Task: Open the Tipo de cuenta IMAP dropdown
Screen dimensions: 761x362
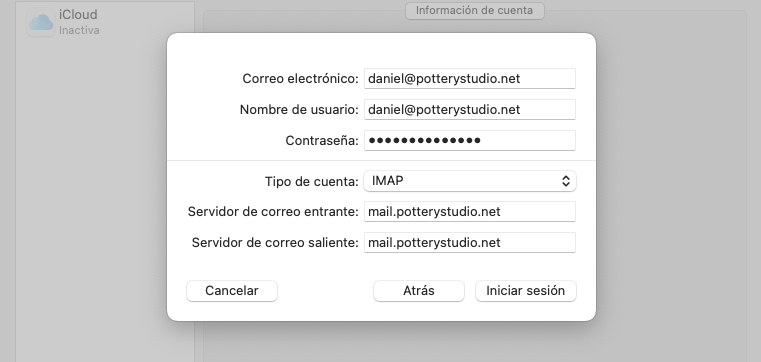Action: pos(469,181)
